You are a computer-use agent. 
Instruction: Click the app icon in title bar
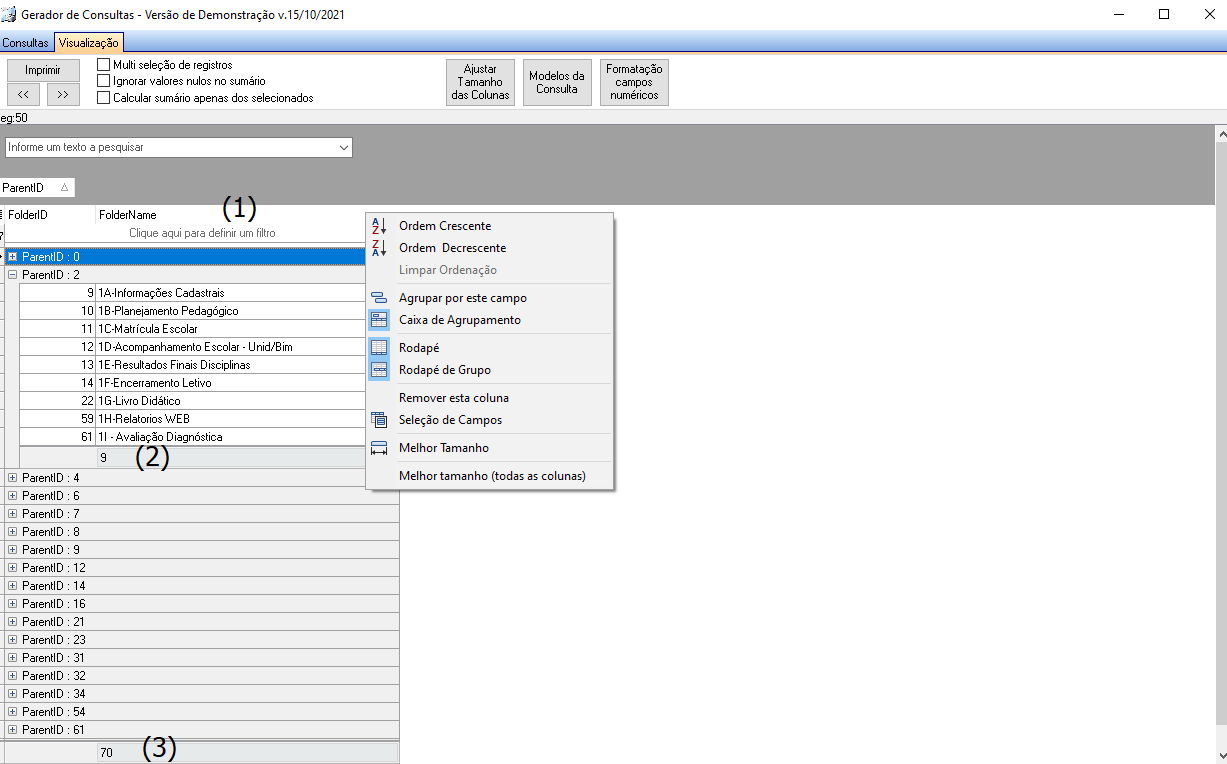click(10, 15)
